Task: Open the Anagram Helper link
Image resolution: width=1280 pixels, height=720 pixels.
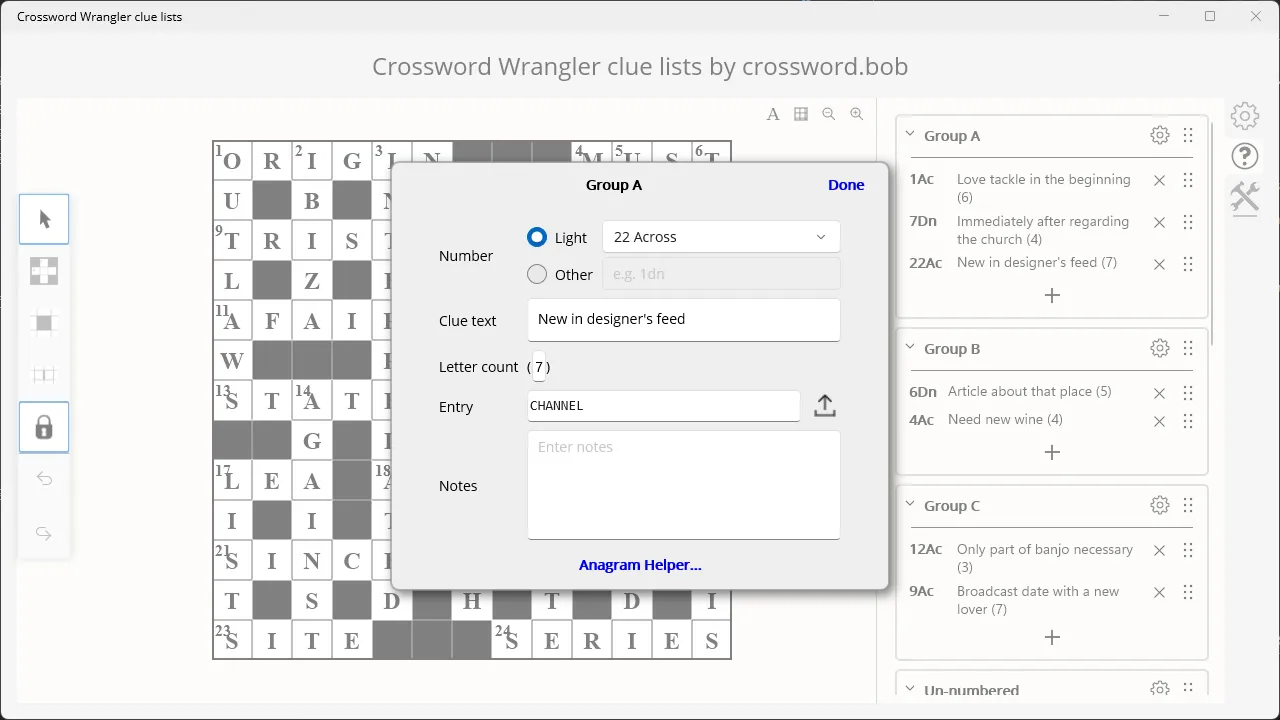Action: [640, 565]
